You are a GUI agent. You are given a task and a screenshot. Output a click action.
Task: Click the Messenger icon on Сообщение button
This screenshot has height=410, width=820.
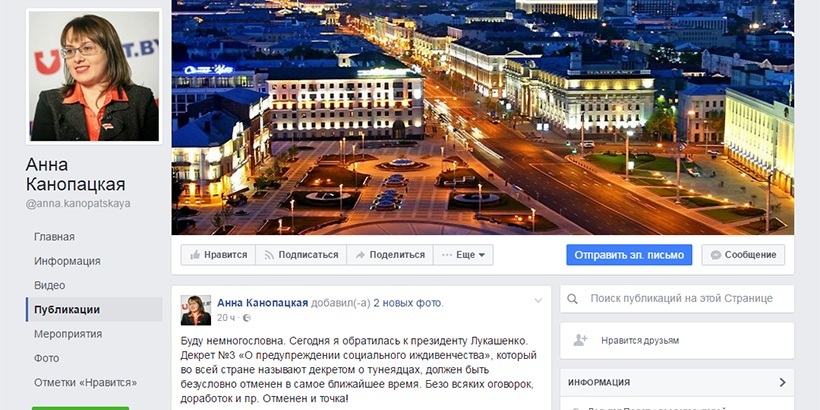(x=715, y=255)
